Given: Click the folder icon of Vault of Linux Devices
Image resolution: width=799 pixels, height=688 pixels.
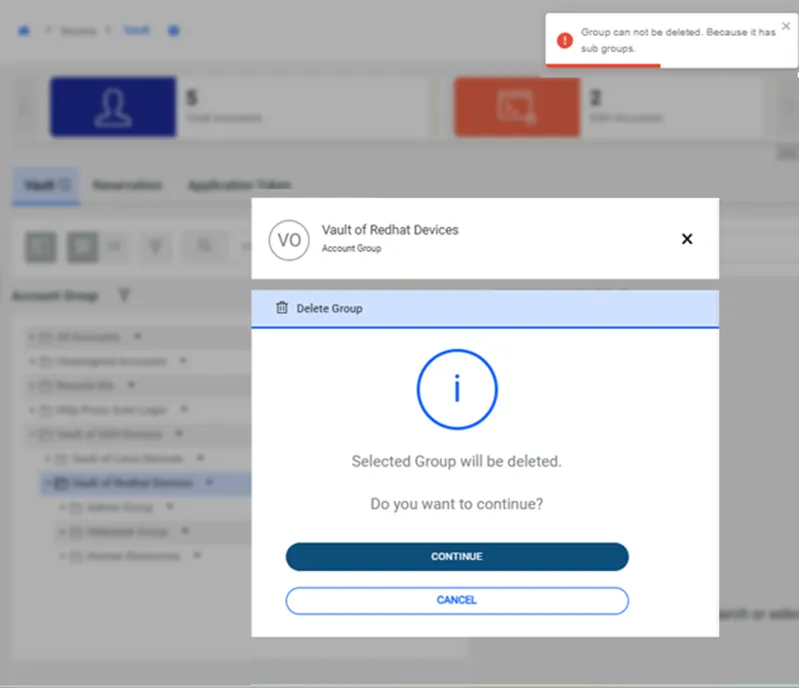Looking at the screenshot, I should [61, 459].
